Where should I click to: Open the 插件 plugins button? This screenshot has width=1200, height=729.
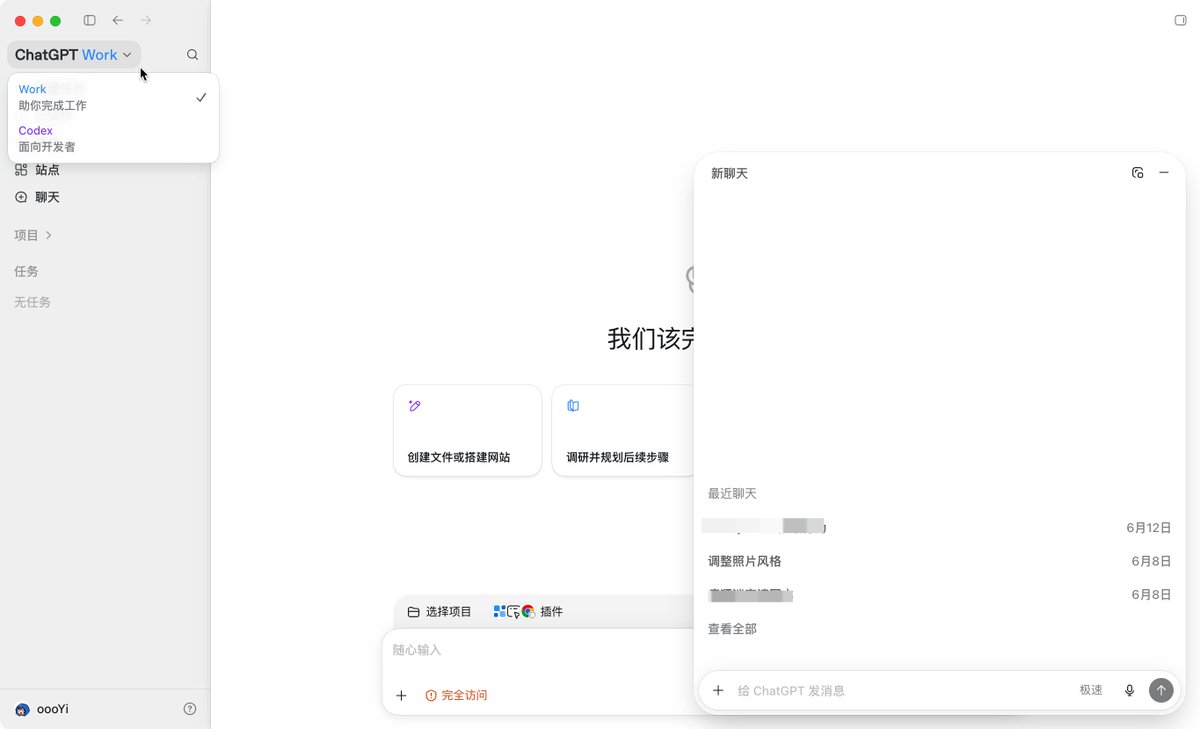point(528,611)
